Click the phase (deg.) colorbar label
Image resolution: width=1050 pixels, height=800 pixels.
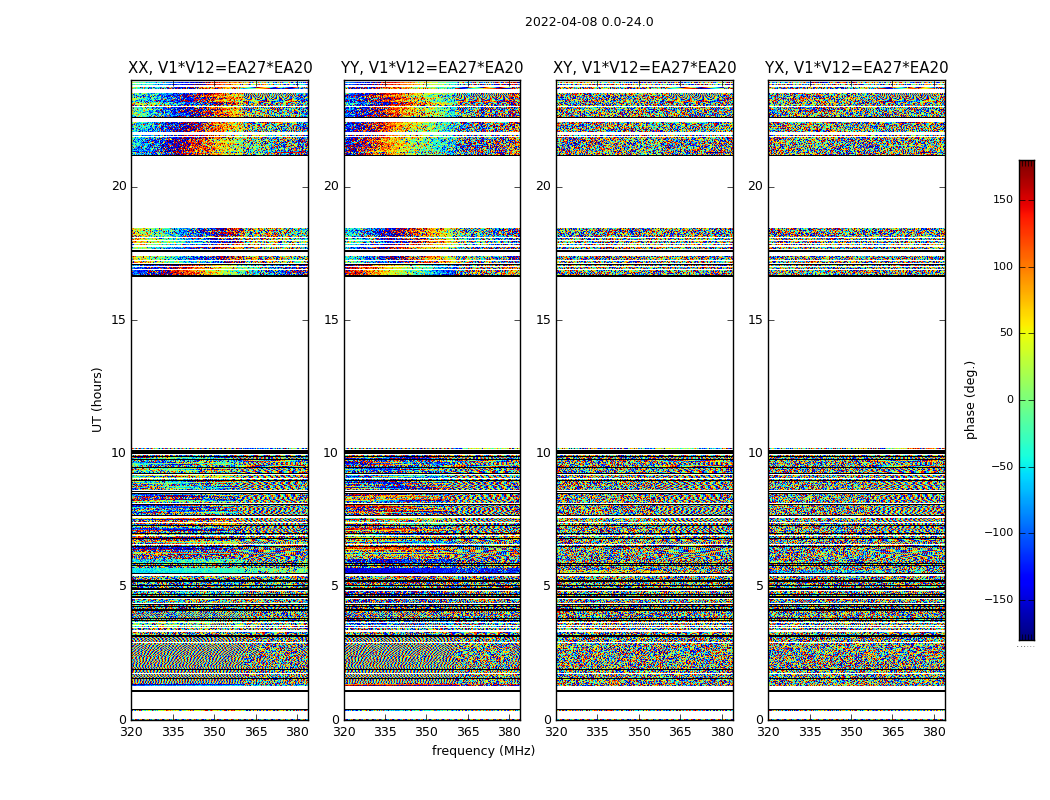pos(970,400)
